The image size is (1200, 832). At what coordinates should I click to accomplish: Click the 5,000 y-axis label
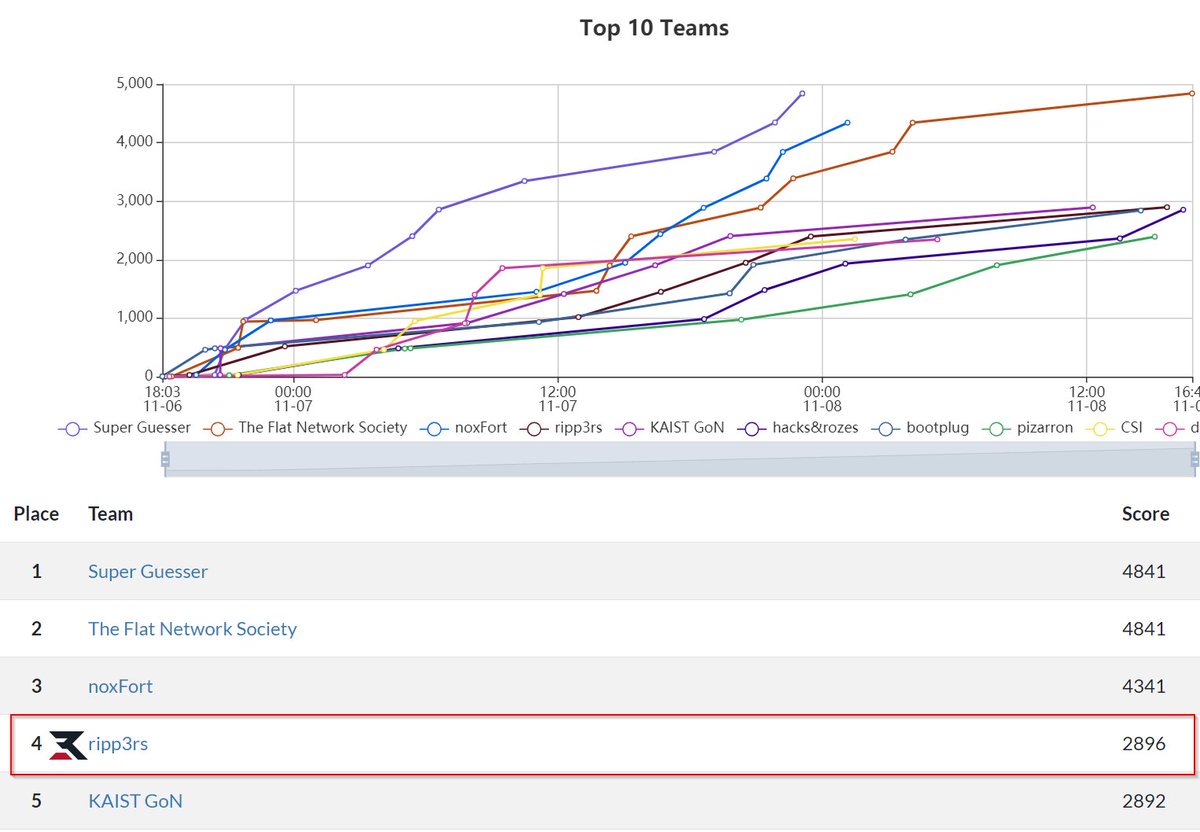pyautogui.click(x=135, y=84)
